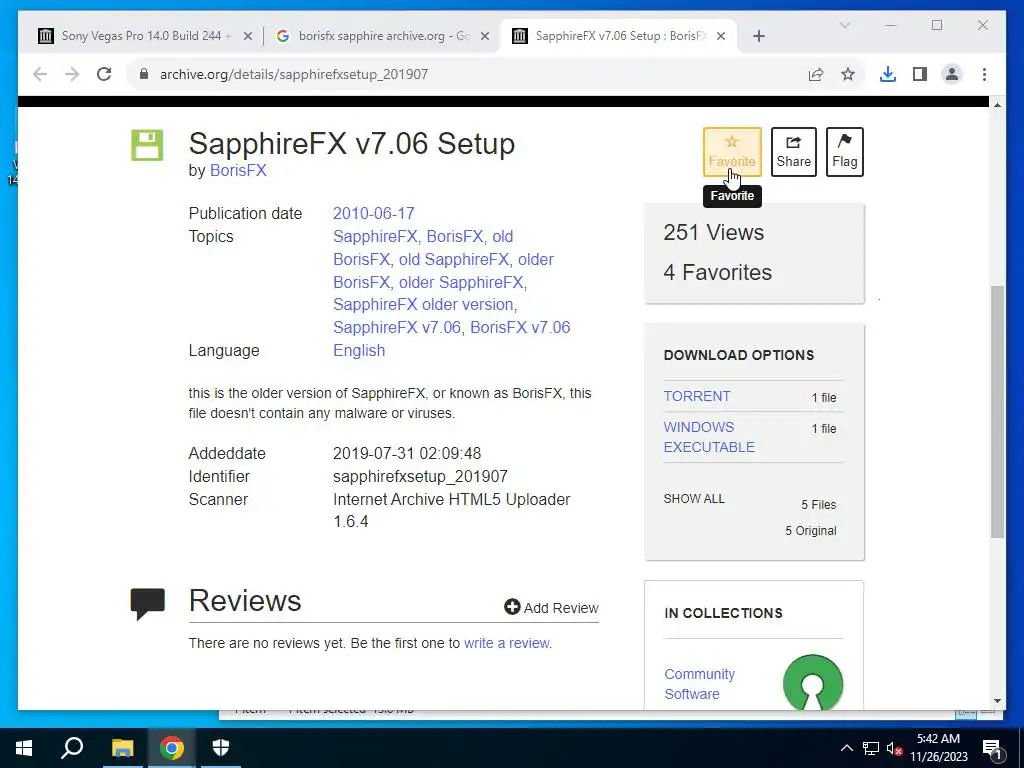Click the 'old SapphireFX' topic link
Viewport: 1024px width, 768px height.
(x=454, y=259)
